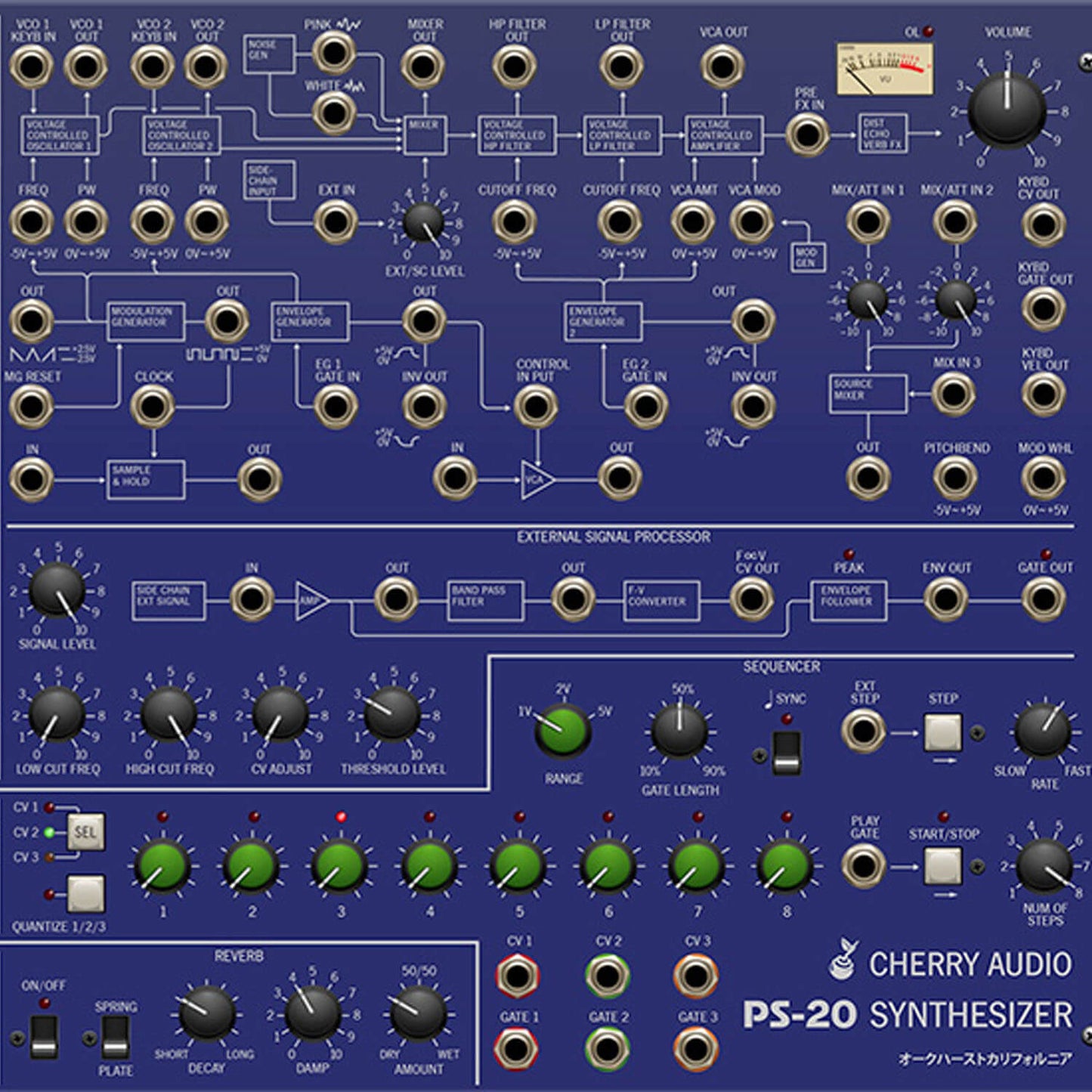Flip the SPRING/PLATE reverb switch

(115, 1037)
